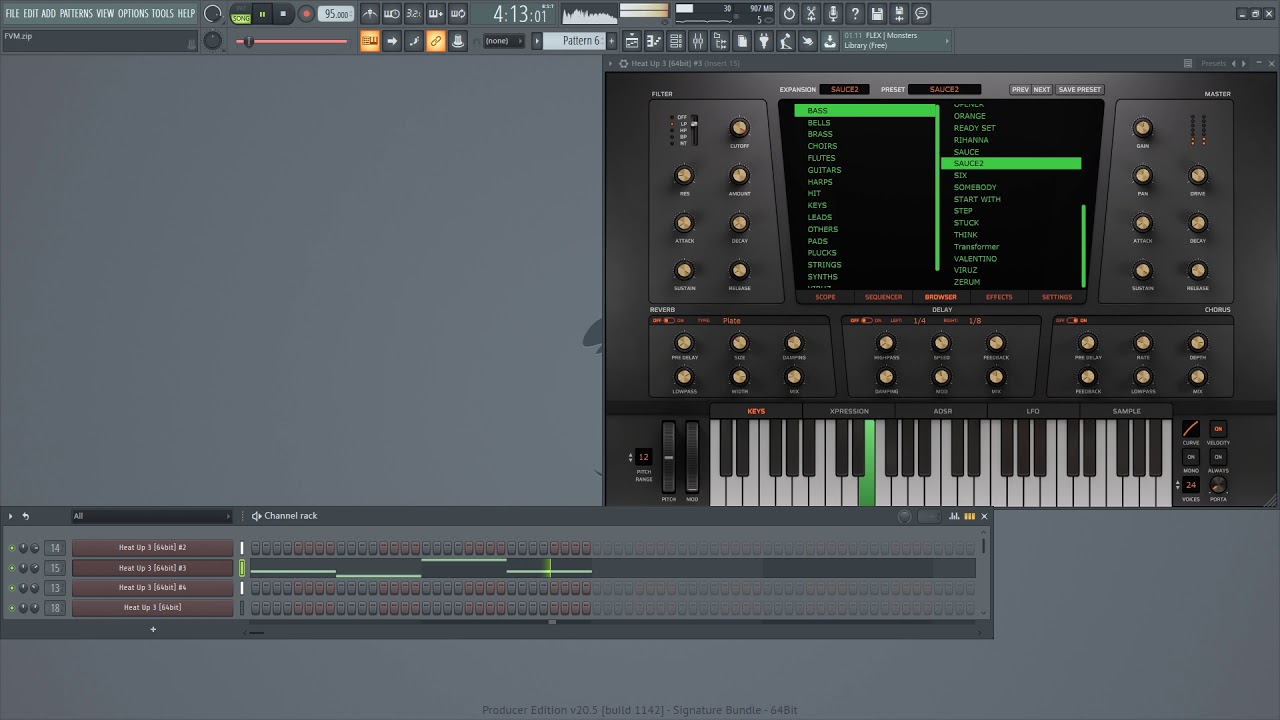
Task: Open the Piano roll view icon
Action: click(654, 41)
